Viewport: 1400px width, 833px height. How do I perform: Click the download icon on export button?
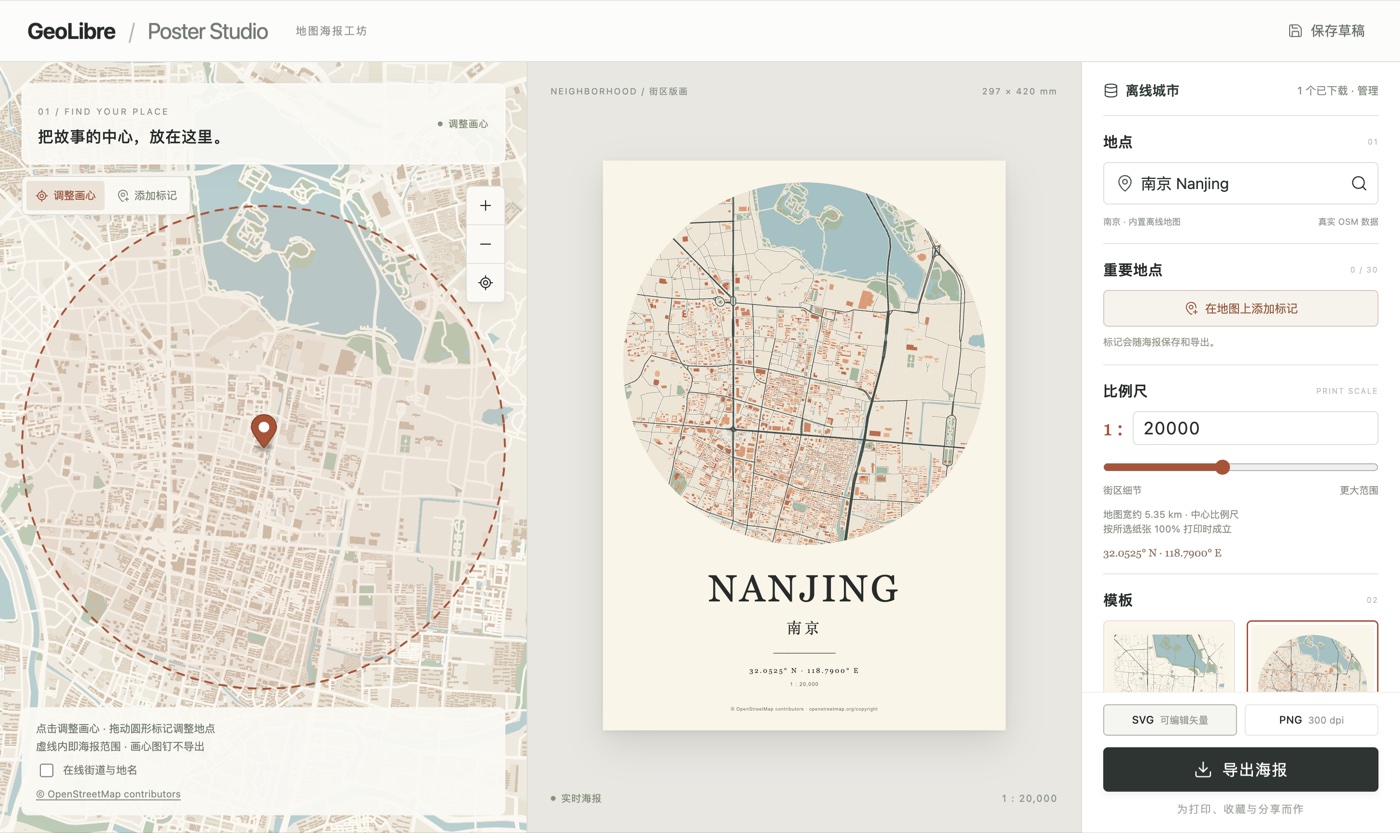click(1203, 770)
